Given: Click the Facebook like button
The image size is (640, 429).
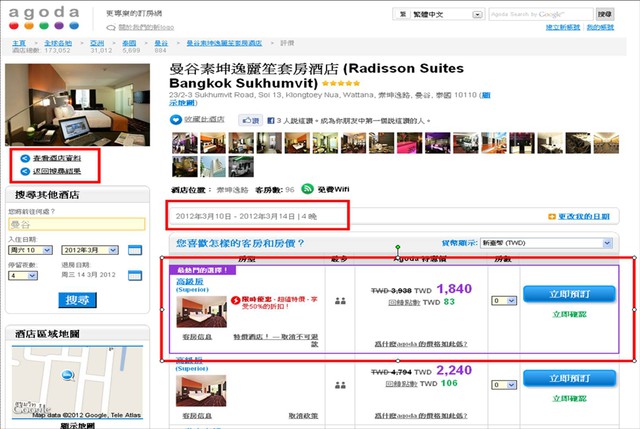Looking at the screenshot, I should coord(251,120).
